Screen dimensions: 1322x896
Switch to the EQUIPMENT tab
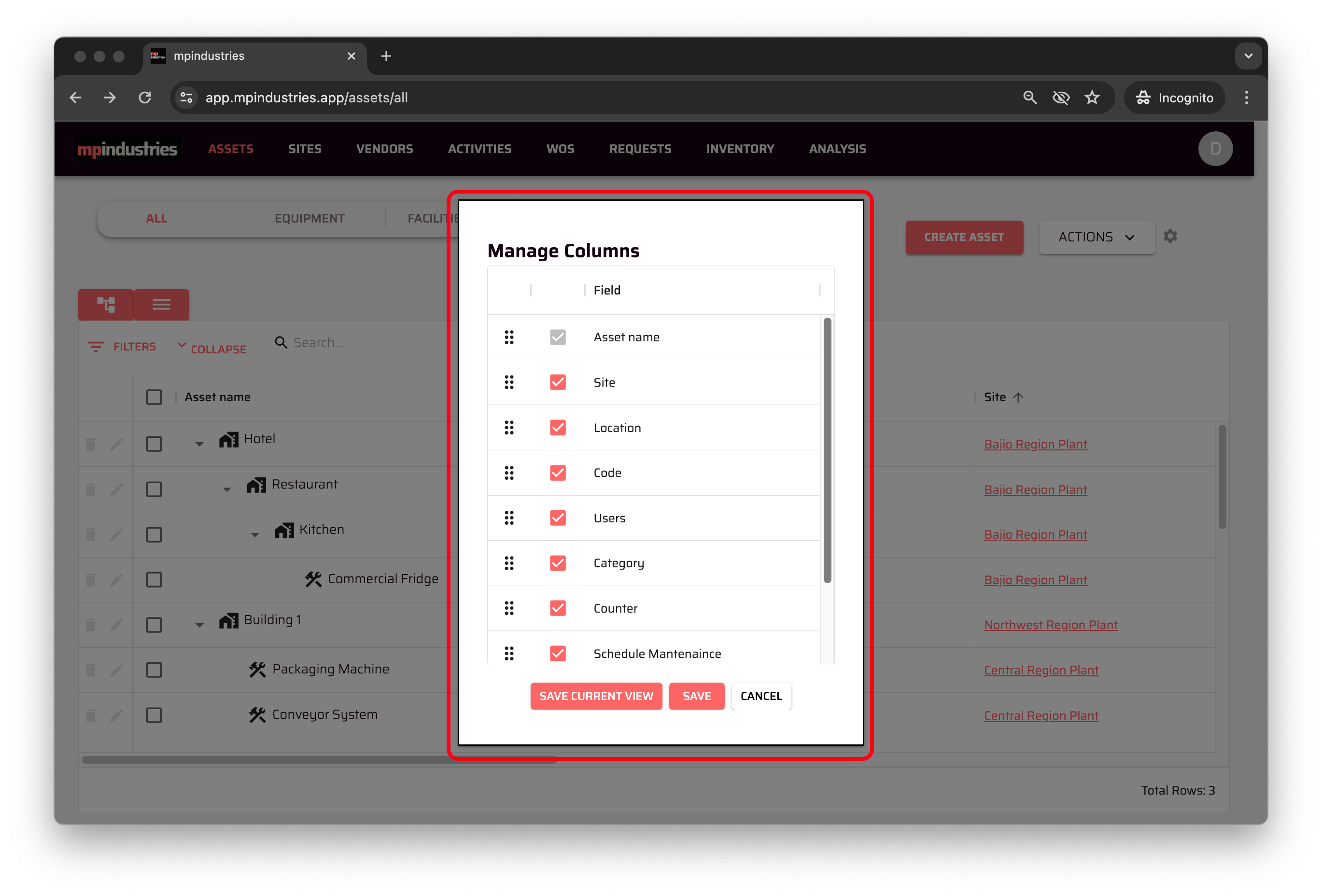pyautogui.click(x=309, y=219)
